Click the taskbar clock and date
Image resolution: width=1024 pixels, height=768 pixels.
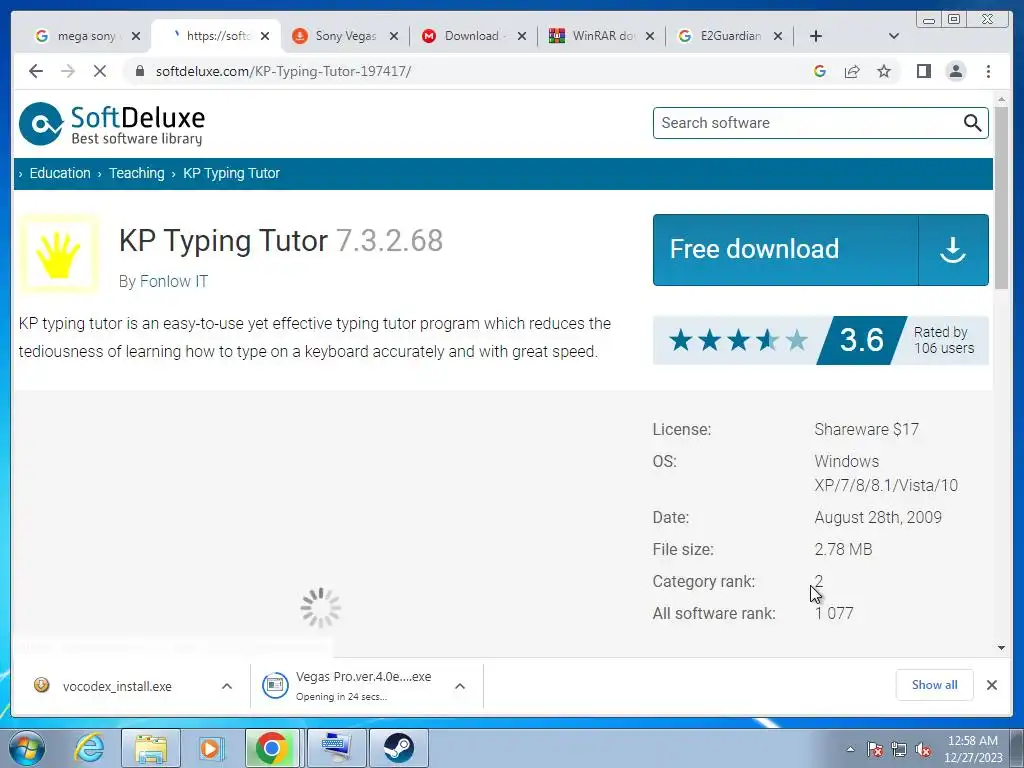coord(973,749)
